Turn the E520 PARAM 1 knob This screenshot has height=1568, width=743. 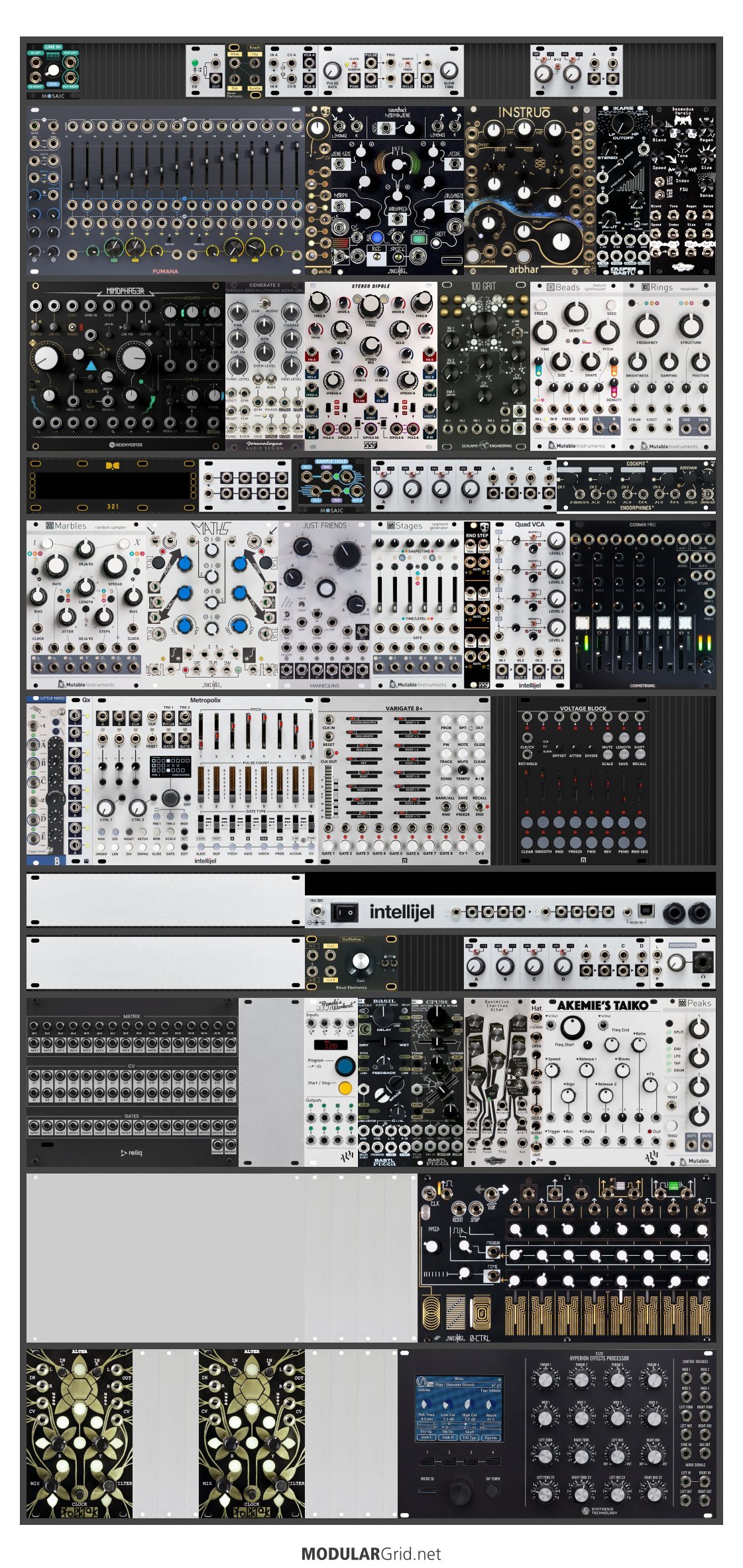pyautogui.click(x=545, y=1379)
